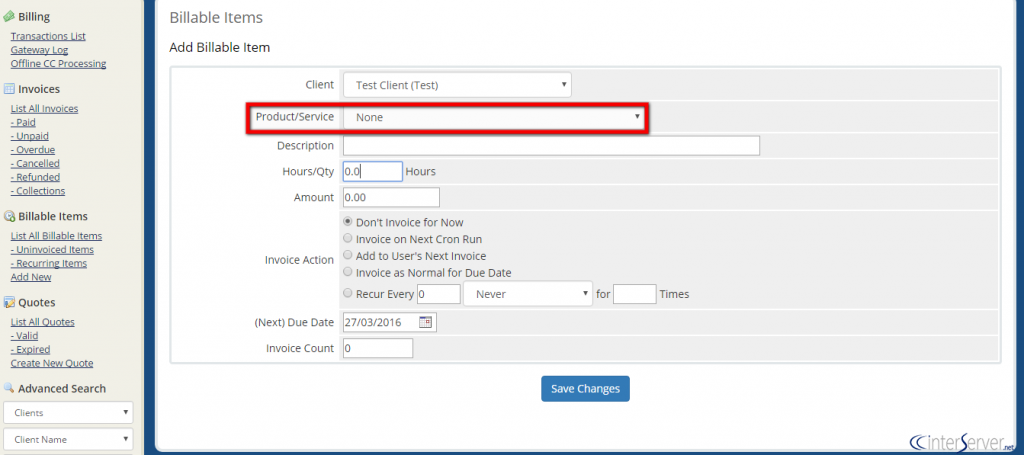
Task: Open Valid quotes link
Action: coord(24,336)
